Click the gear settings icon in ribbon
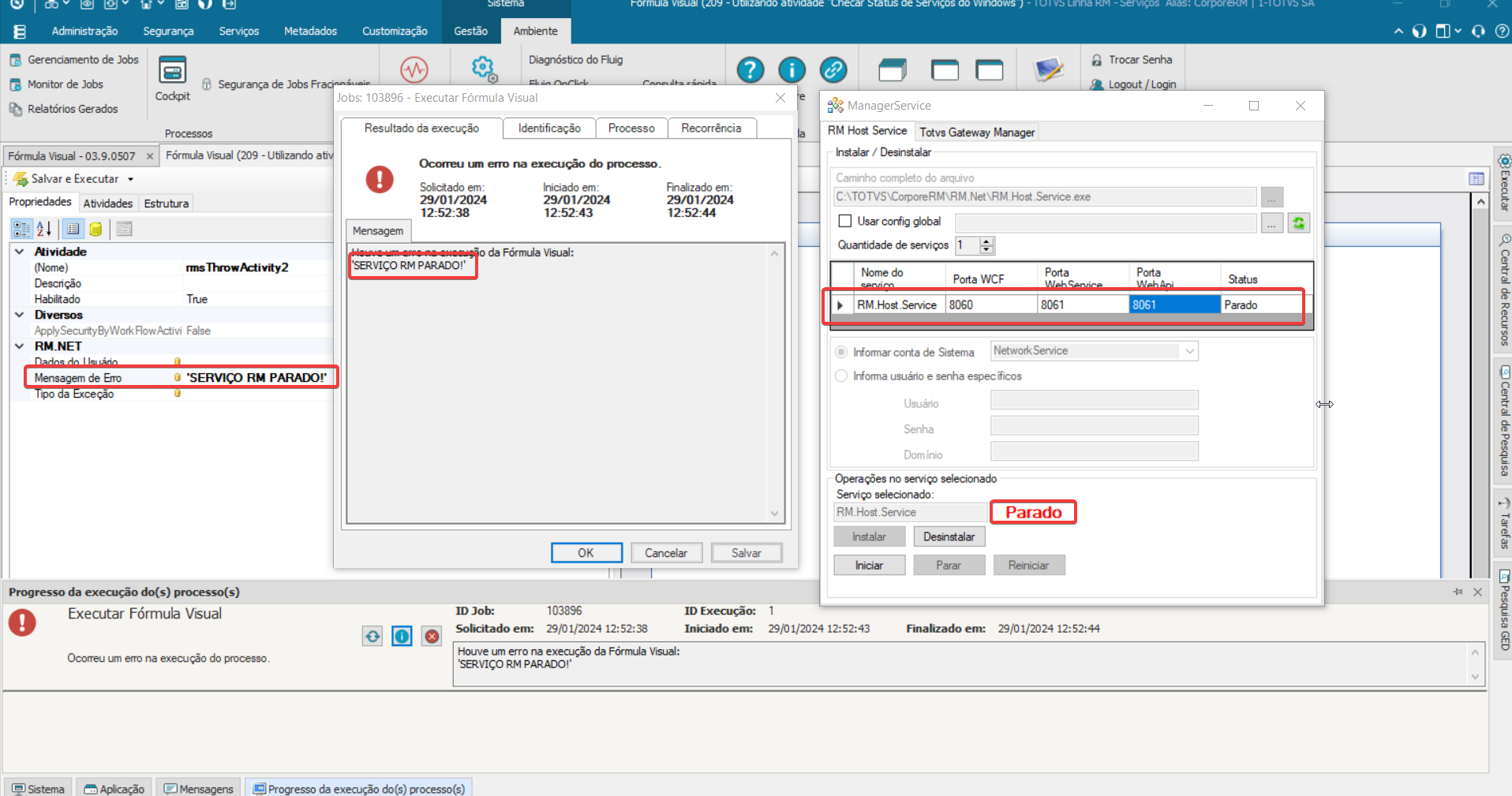Viewport: 1512px width, 796px height. point(485,69)
